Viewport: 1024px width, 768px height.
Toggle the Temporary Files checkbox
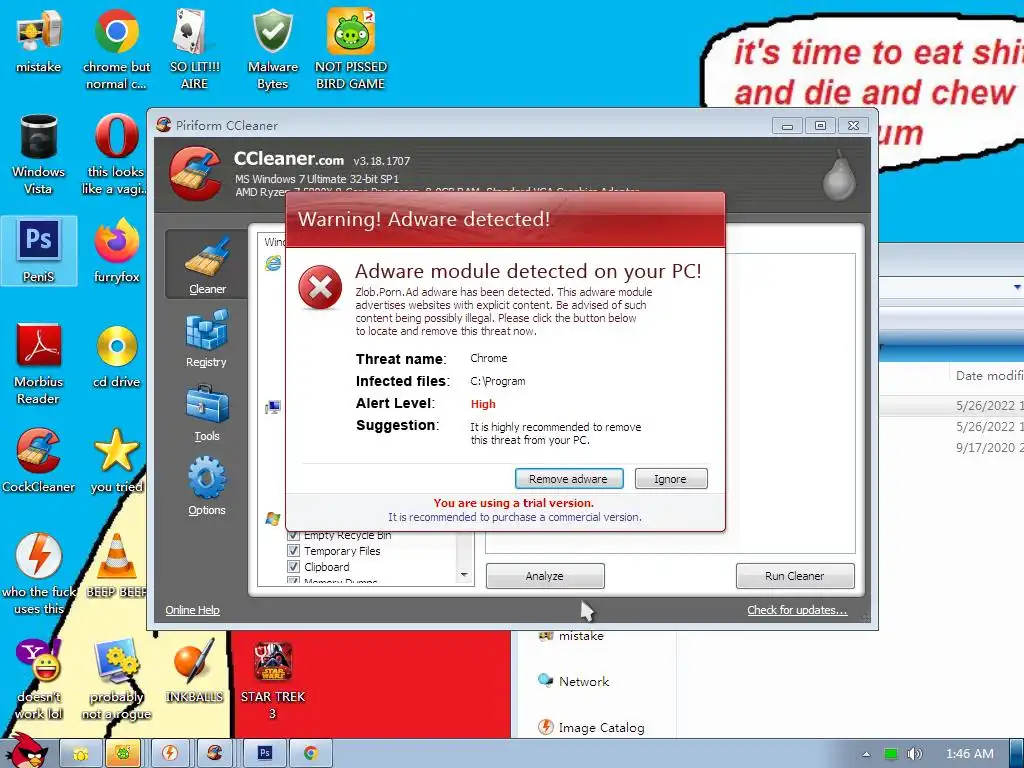pos(294,551)
